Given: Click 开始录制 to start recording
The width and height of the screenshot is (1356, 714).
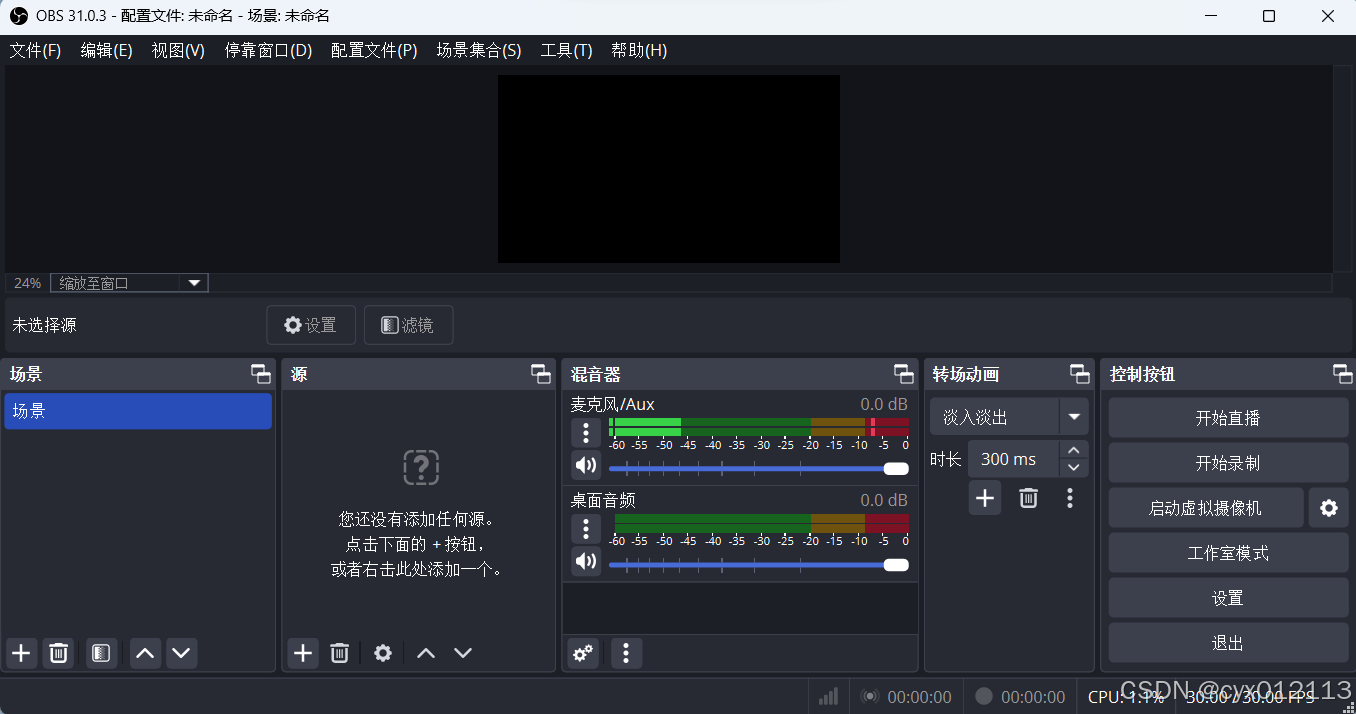Looking at the screenshot, I should tap(1227, 462).
